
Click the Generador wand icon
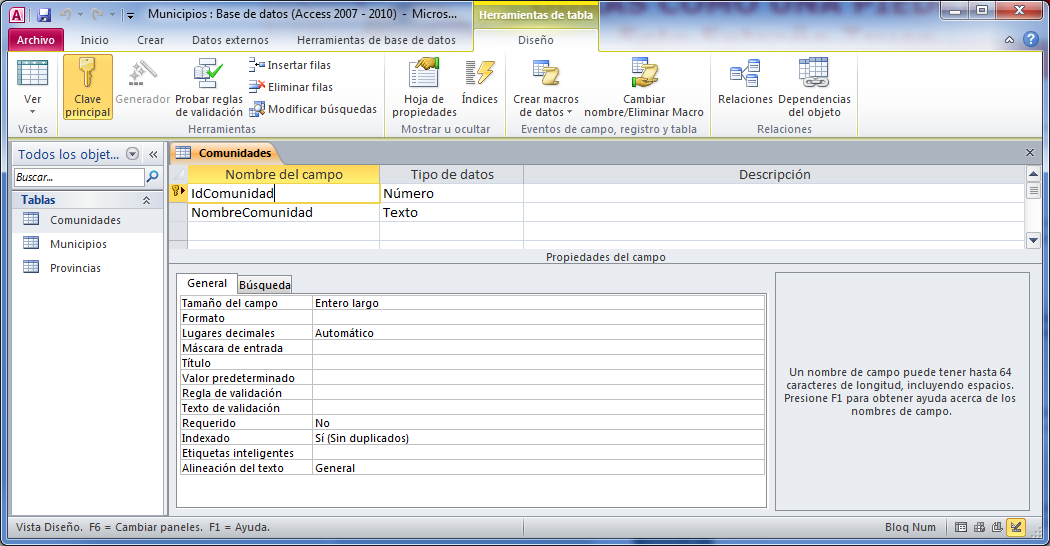coord(142,74)
